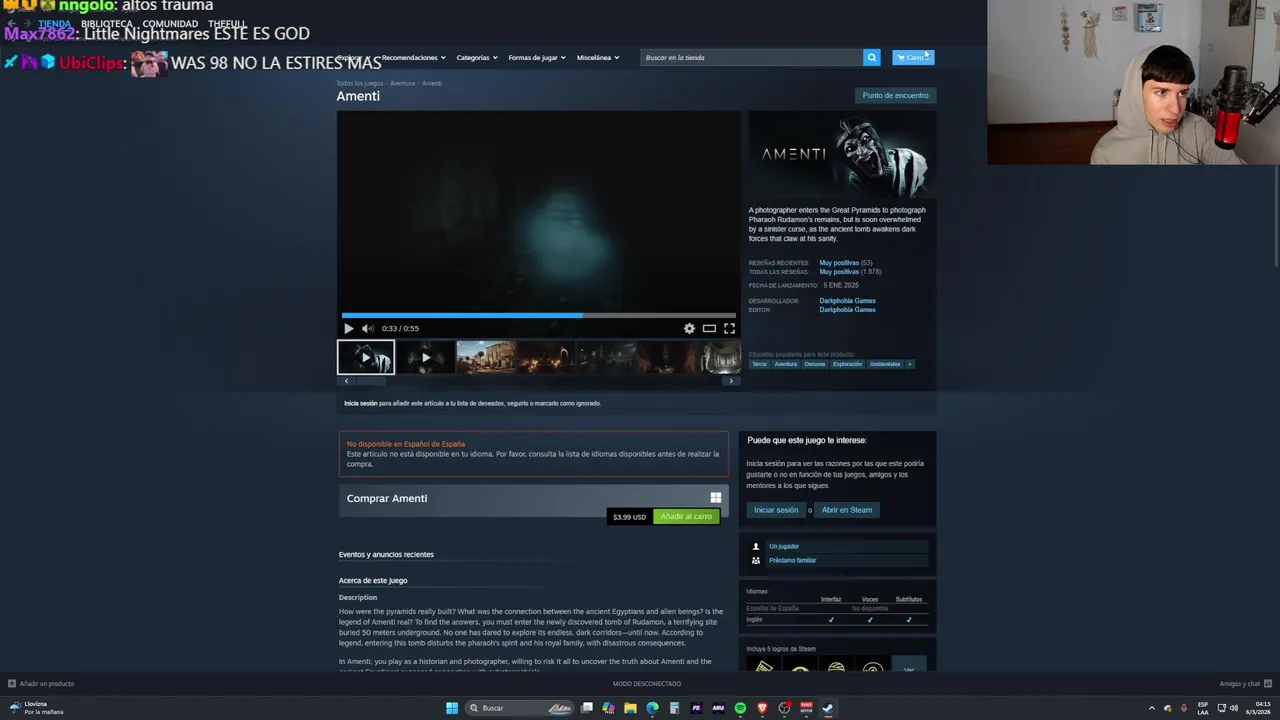The height and width of the screenshot is (720, 1280).
Task: Open Punto de encuentro
Action: (x=895, y=95)
